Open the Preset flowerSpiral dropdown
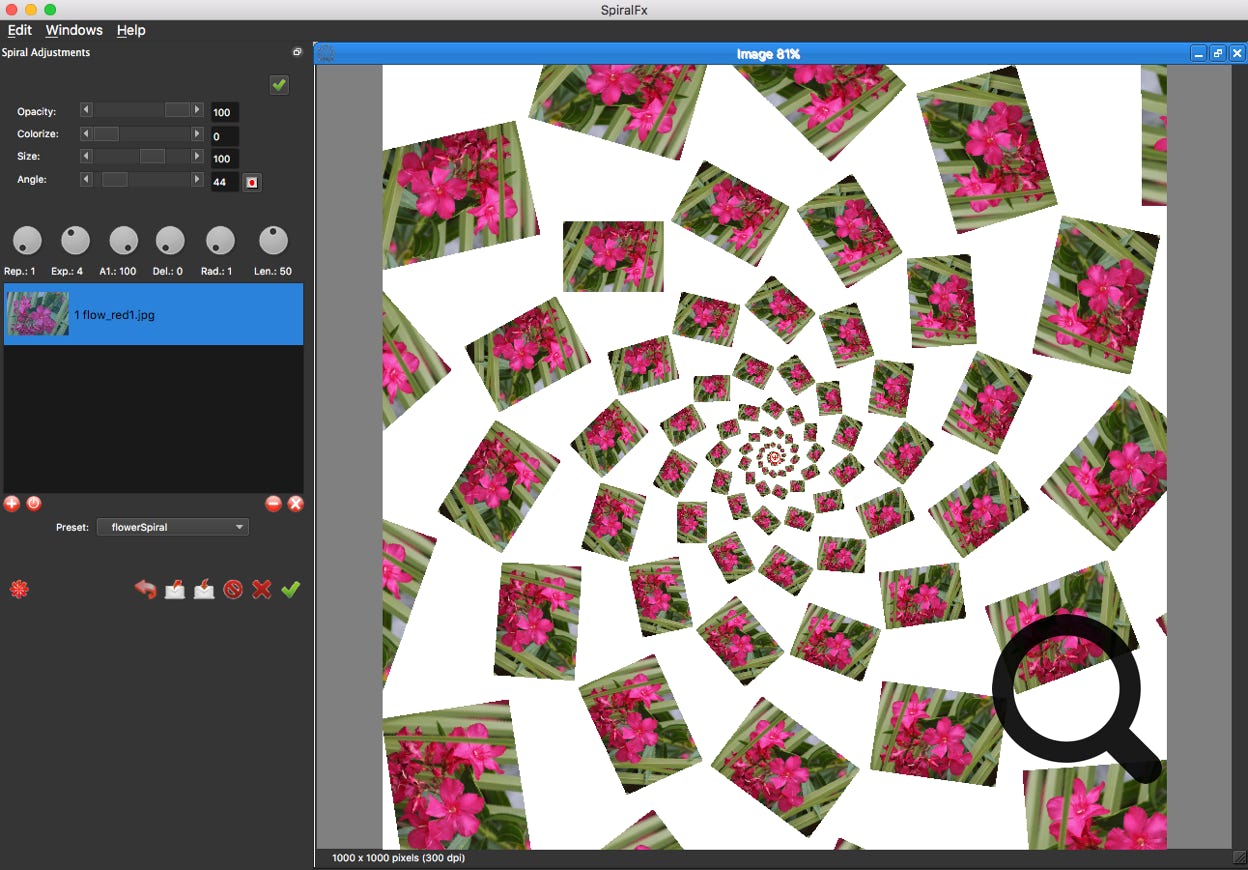This screenshot has width=1248, height=870. (173, 527)
